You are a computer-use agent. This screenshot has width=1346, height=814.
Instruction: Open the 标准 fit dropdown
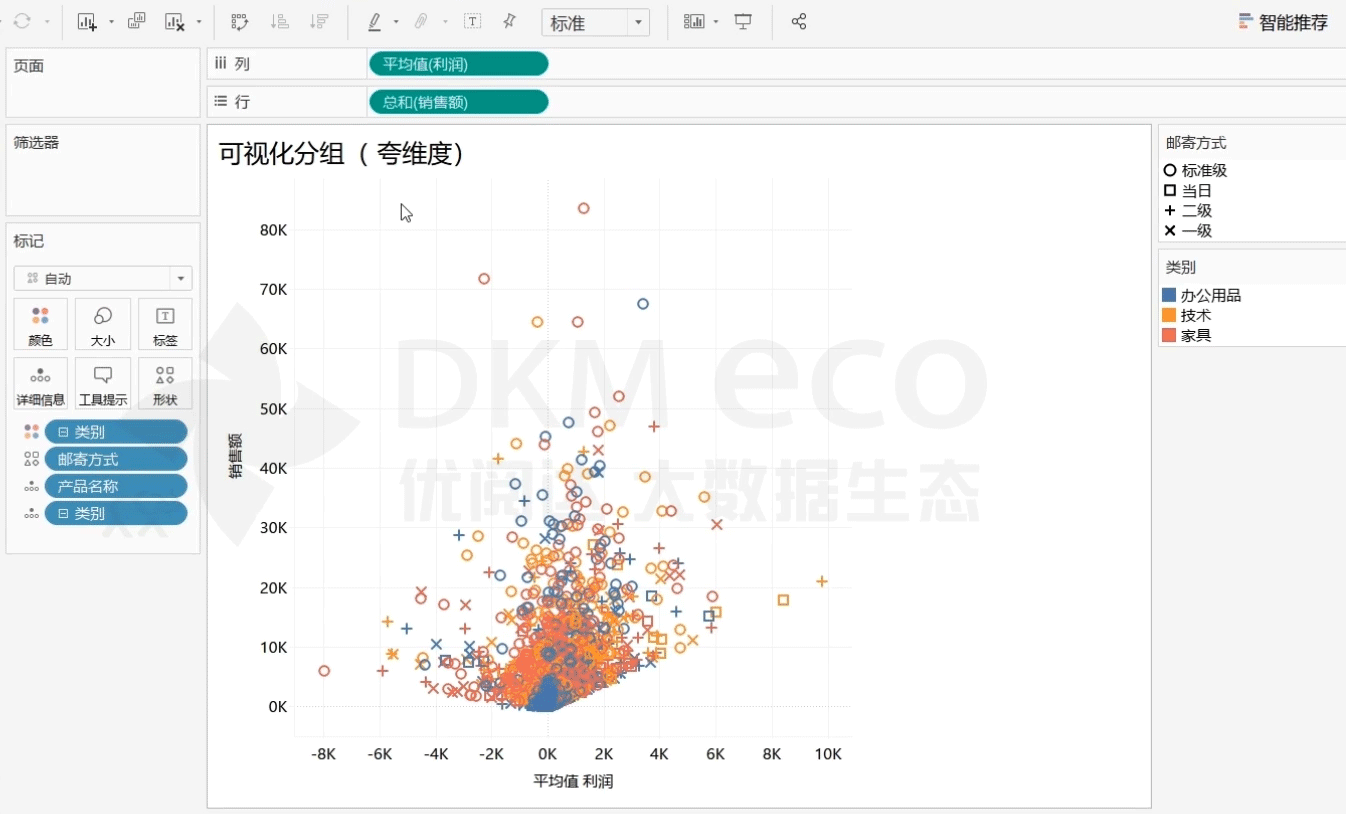[595, 22]
